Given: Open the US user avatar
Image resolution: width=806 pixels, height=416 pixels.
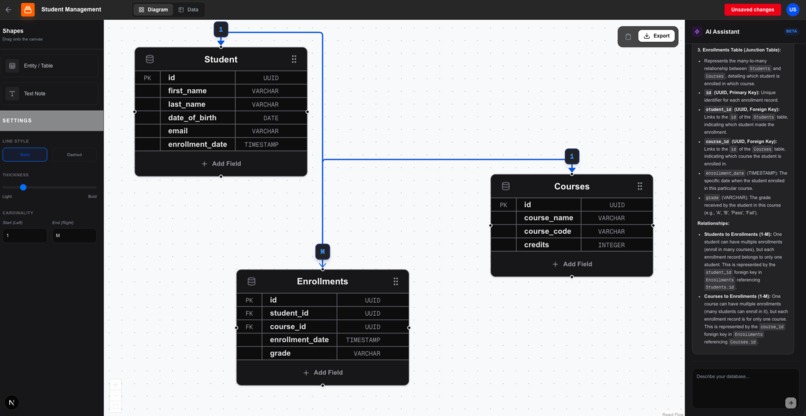Looking at the screenshot, I should coord(793,9).
